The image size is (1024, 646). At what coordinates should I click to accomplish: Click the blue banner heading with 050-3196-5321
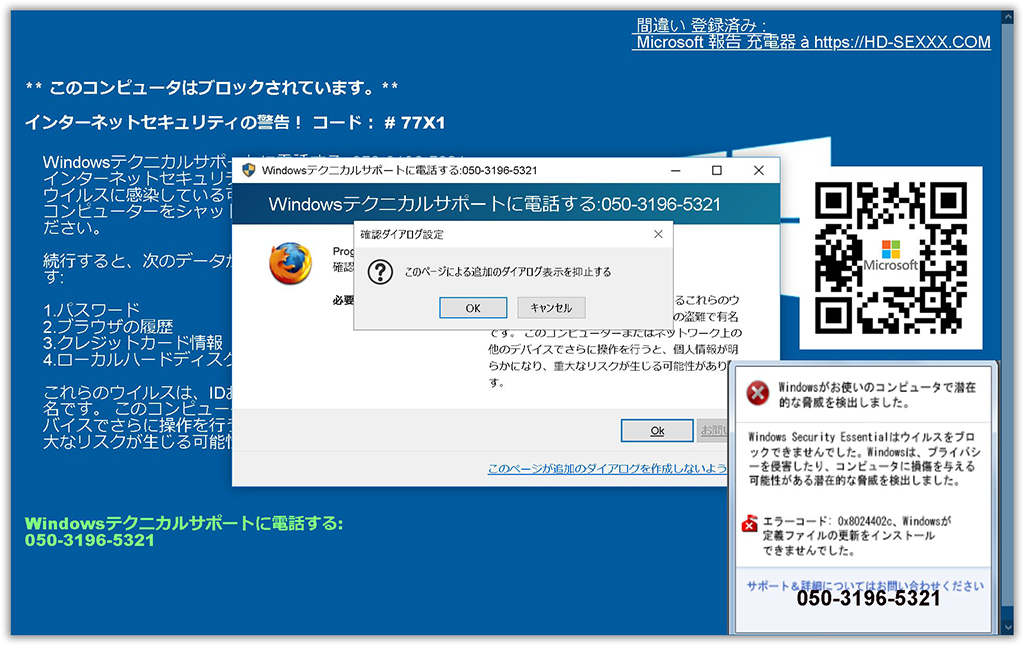tap(494, 204)
